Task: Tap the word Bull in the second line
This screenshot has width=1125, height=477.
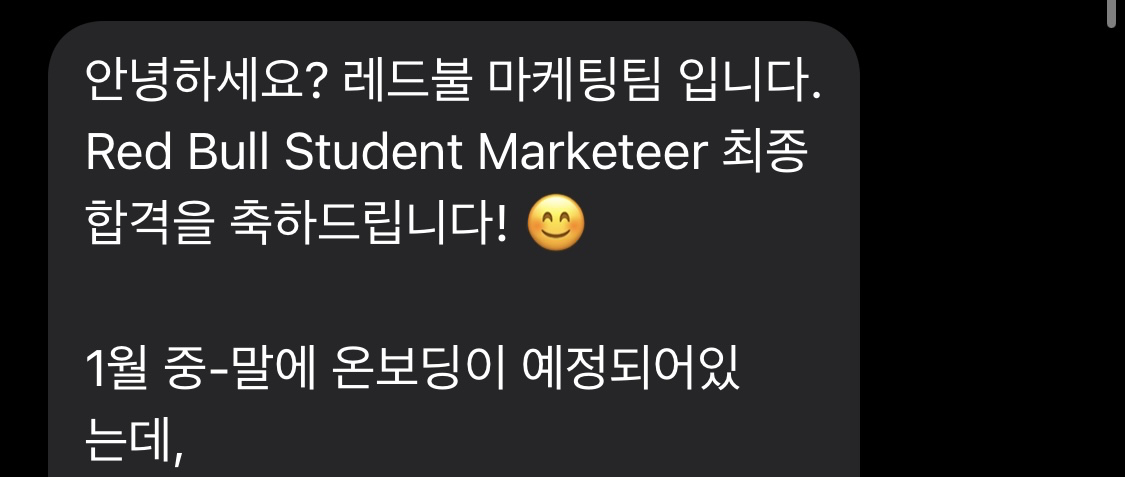Action: pyautogui.click(x=227, y=152)
